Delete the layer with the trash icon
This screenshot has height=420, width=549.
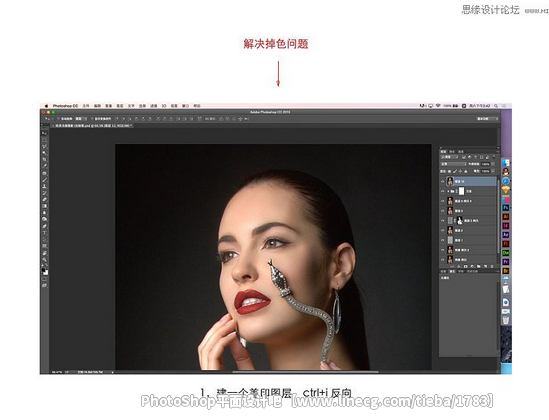click(492, 267)
